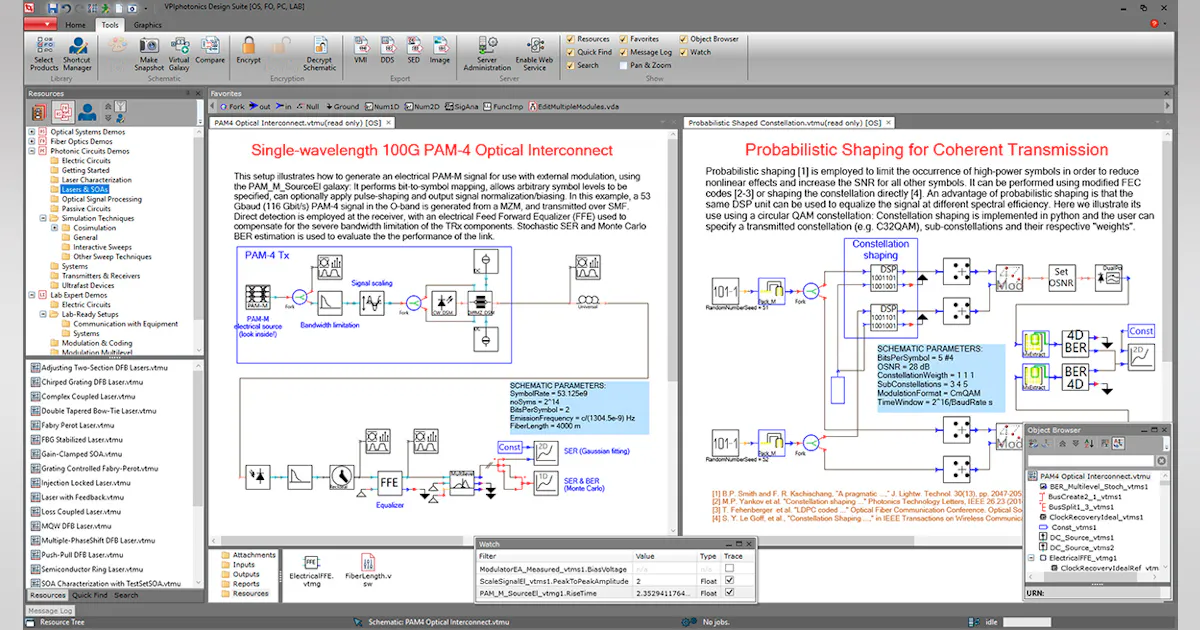This screenshot has width=1200, height=630.
Task: Encrypt the current schematic
Action: click(x=248, y=50)
